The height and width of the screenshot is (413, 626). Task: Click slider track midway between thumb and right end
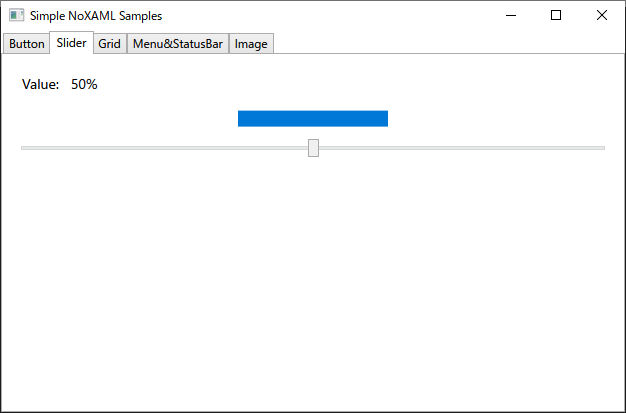[462, 148]
